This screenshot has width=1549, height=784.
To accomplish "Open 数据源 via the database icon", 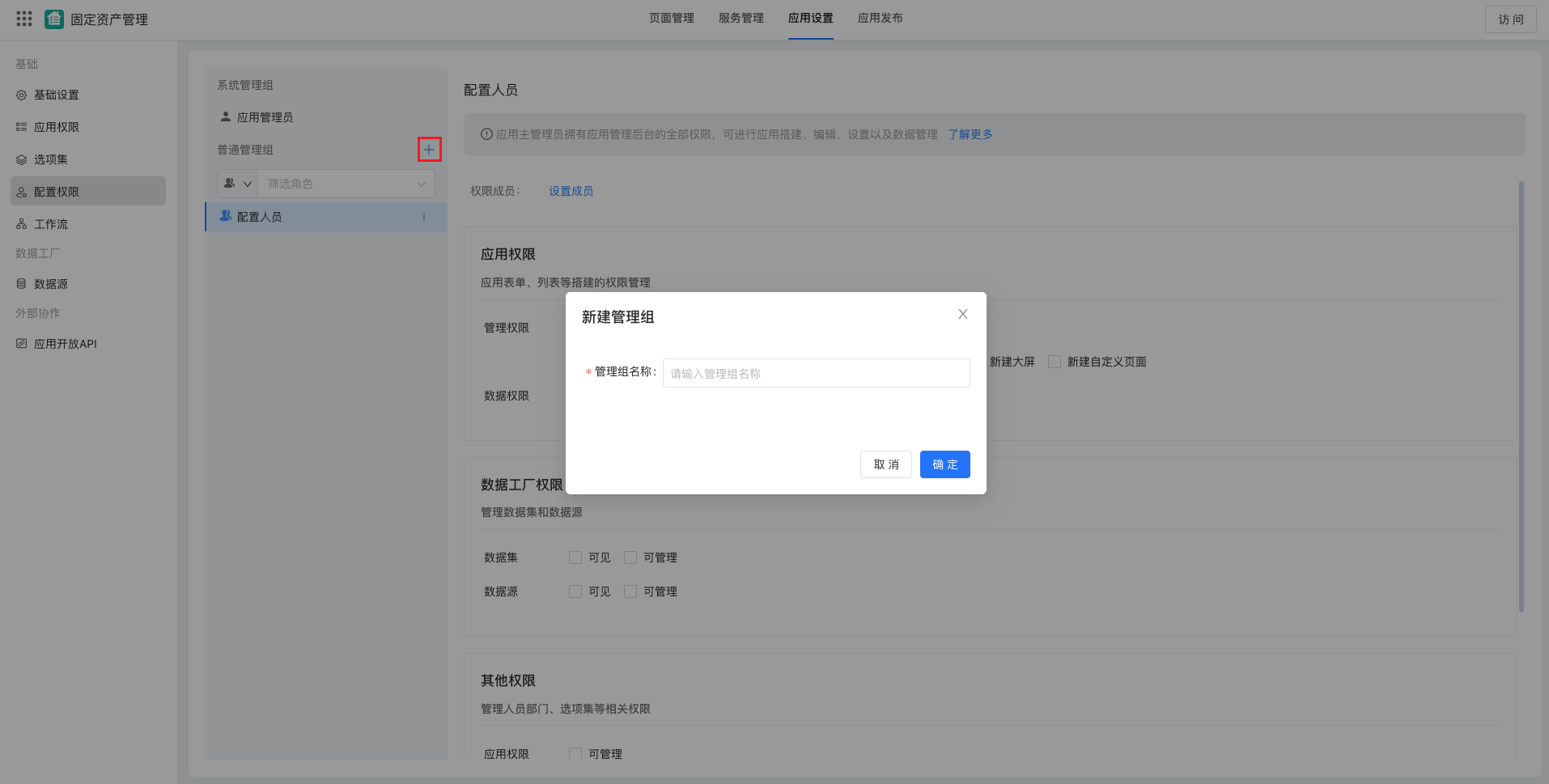I will [22, 284].
